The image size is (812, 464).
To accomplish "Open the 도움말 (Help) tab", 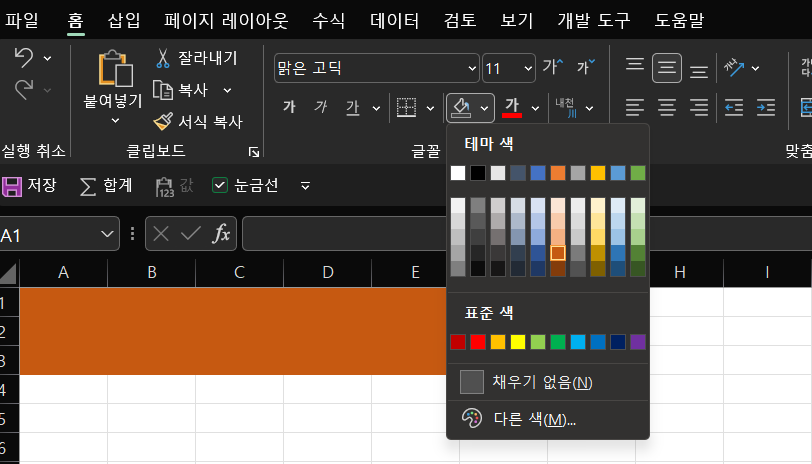I will pyautogui.click(x=679, y=20).
